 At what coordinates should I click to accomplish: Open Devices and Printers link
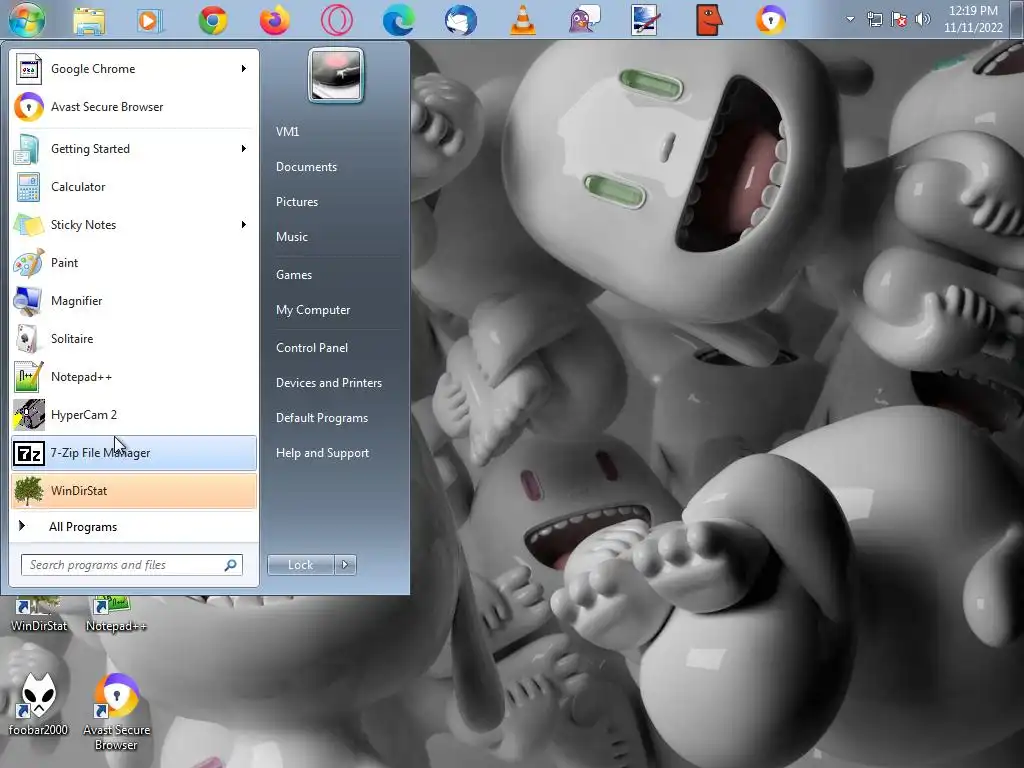[328, 383]
